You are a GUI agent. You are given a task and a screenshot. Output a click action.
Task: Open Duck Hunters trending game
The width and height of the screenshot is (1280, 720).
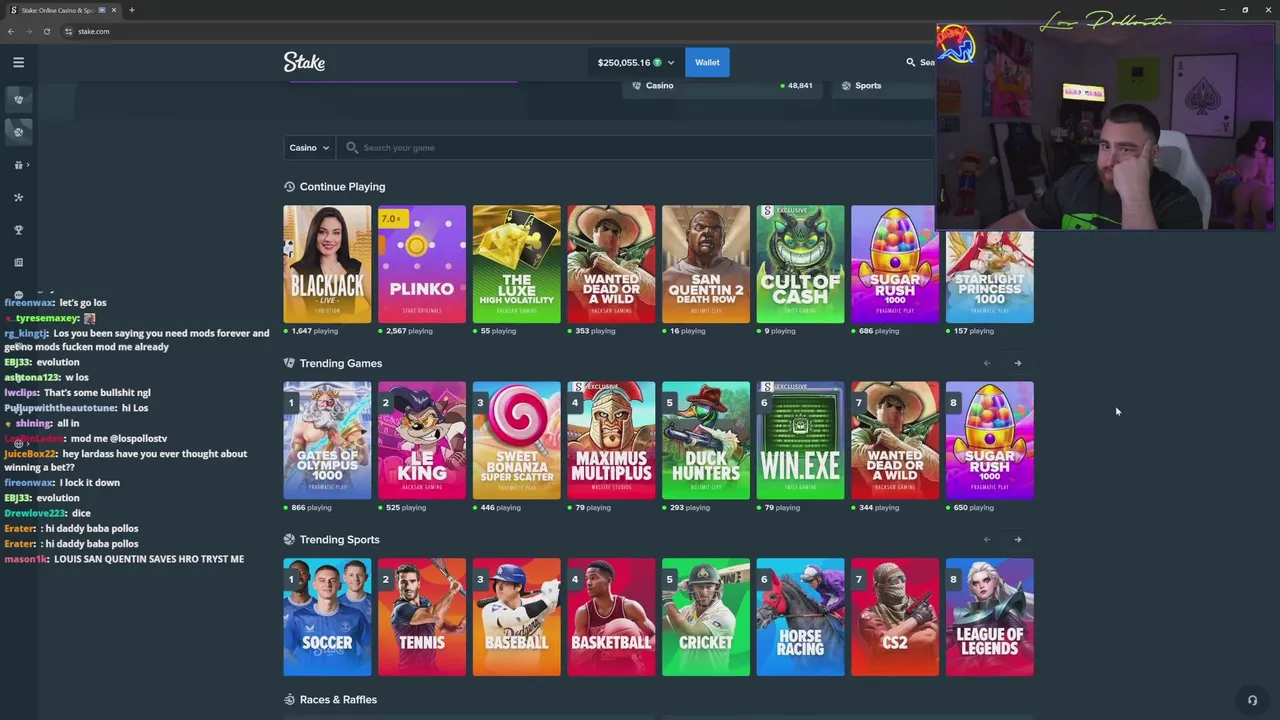click(706, 440)
